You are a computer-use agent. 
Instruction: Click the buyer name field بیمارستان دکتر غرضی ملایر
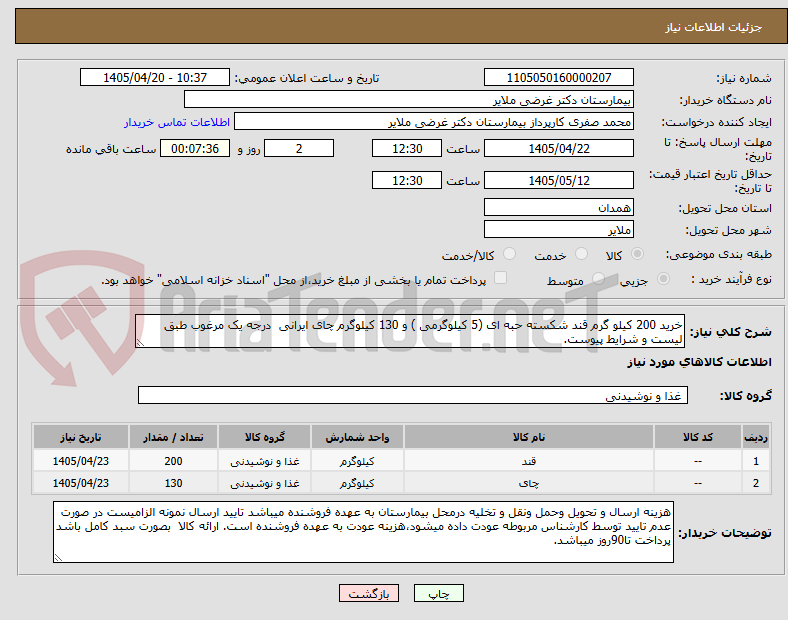pyautogui.click(x=409, y=99)
